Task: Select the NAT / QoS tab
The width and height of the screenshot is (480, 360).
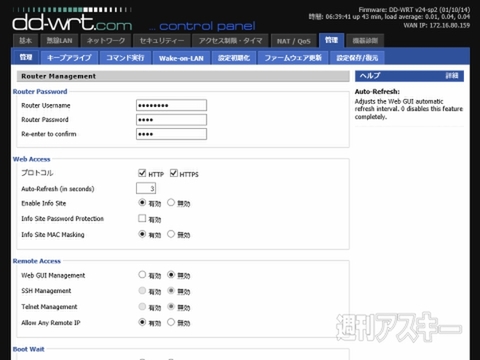Action: tap(293, 41)
